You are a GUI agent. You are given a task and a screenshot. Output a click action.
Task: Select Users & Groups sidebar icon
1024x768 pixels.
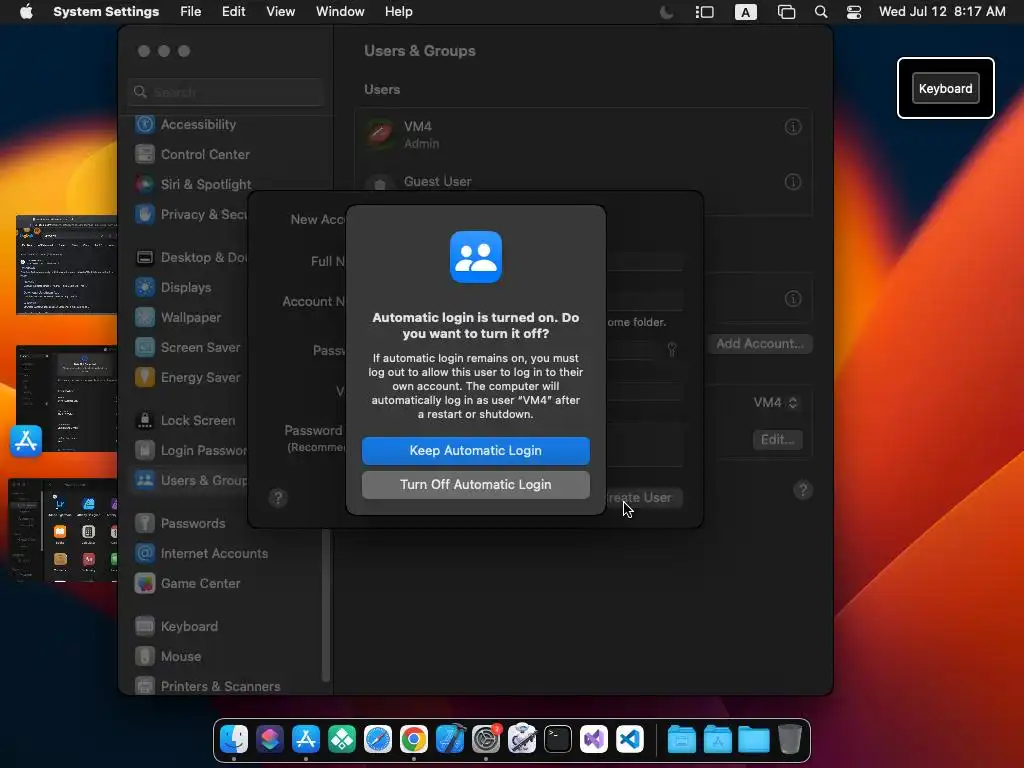point(145,481)
